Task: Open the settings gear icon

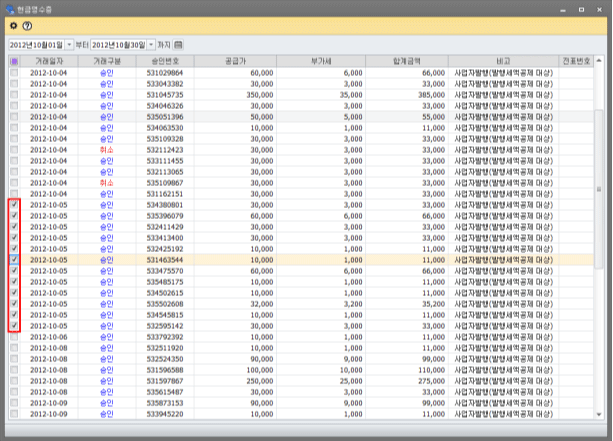Action: pos(13,25)
